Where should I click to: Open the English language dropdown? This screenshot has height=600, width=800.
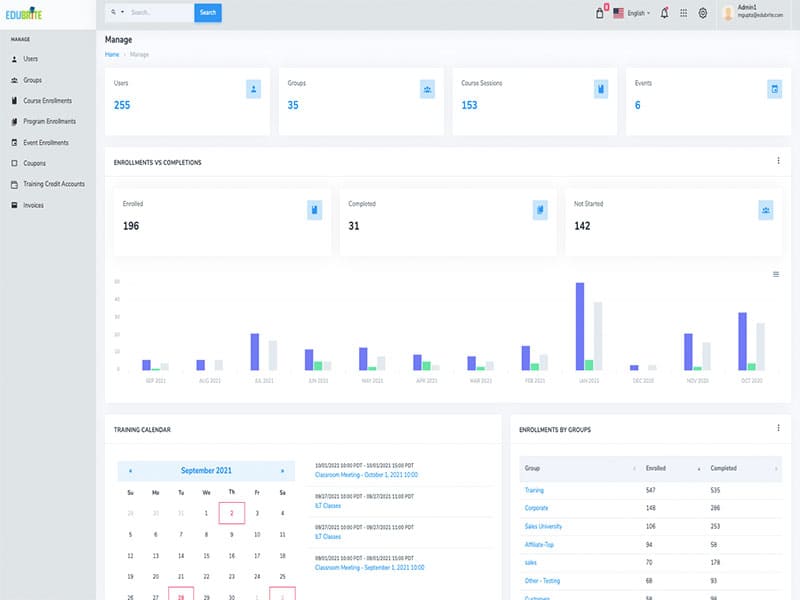632,13
